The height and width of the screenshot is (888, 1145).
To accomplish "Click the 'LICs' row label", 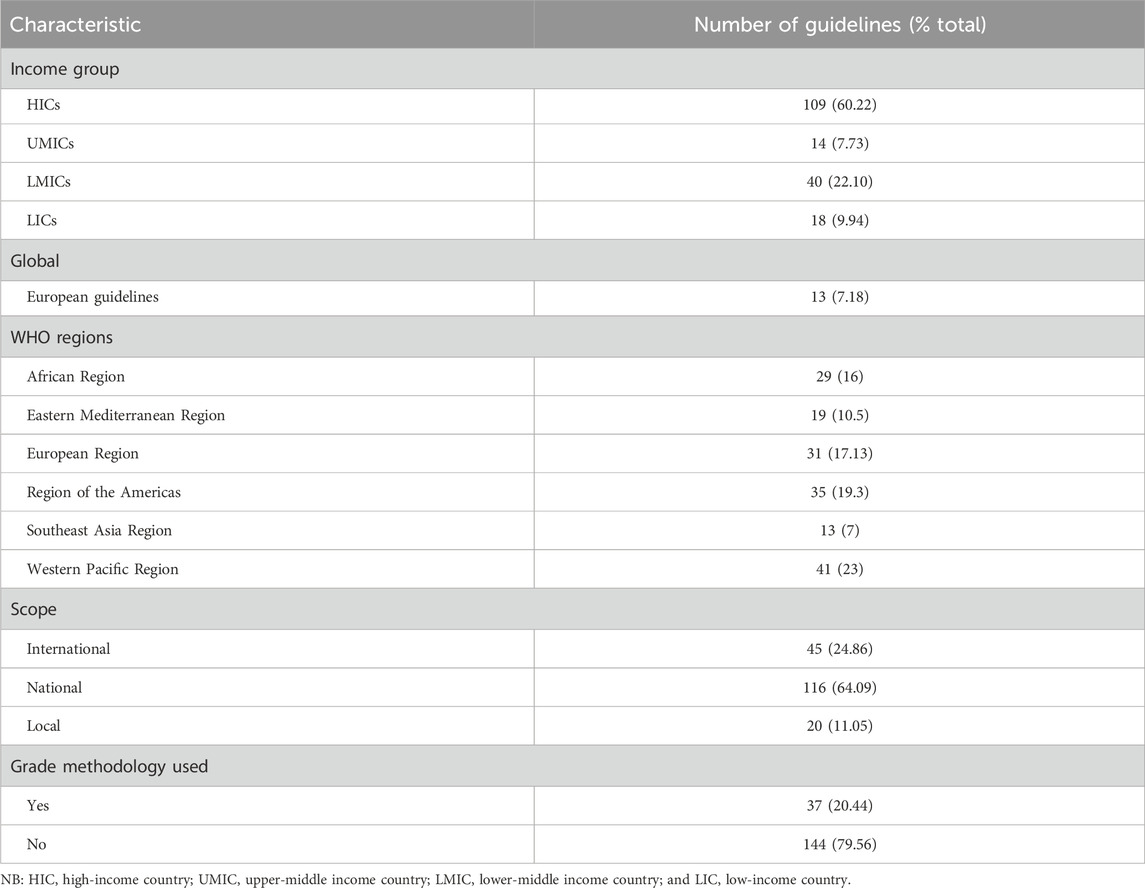I will [x=42, y=221].
